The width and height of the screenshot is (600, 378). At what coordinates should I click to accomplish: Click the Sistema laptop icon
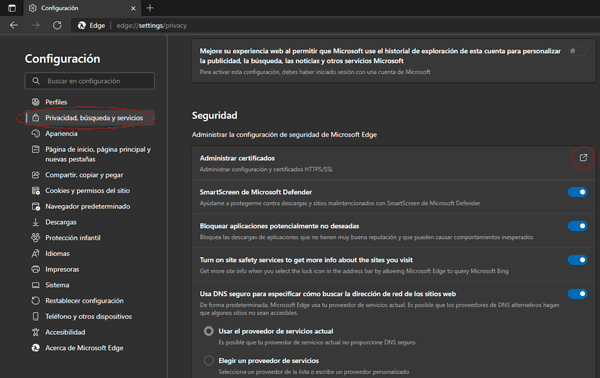coord(36,285)
